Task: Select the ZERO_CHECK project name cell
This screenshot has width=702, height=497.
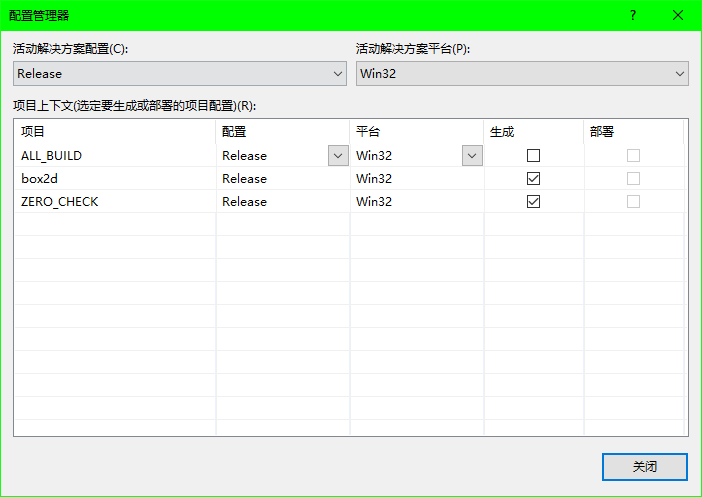Action: (x=60, y=201)
